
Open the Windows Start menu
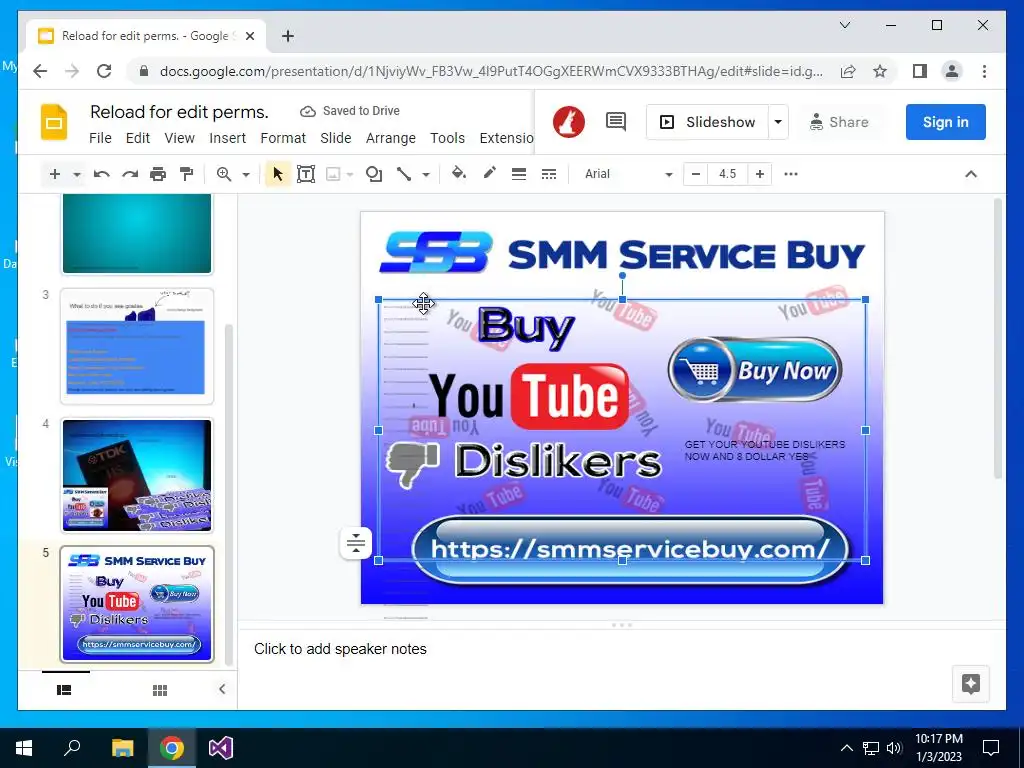24,748
